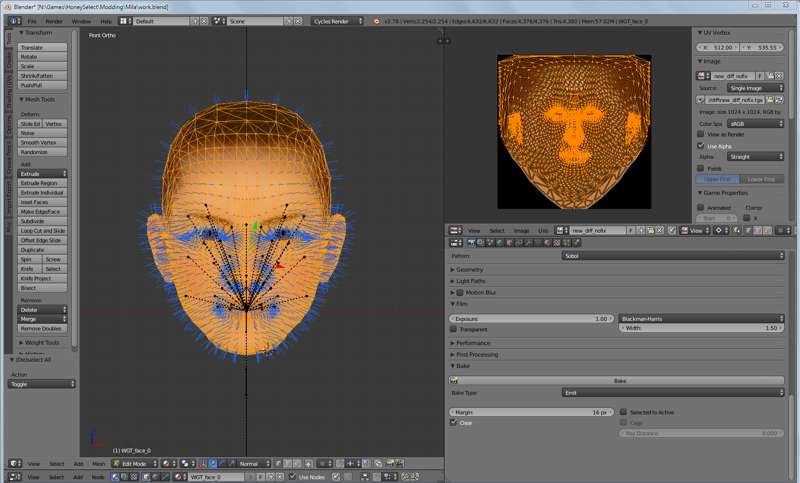
Task: Open the Edit Mode selector dropdown
Action: [x=134, y=464]
